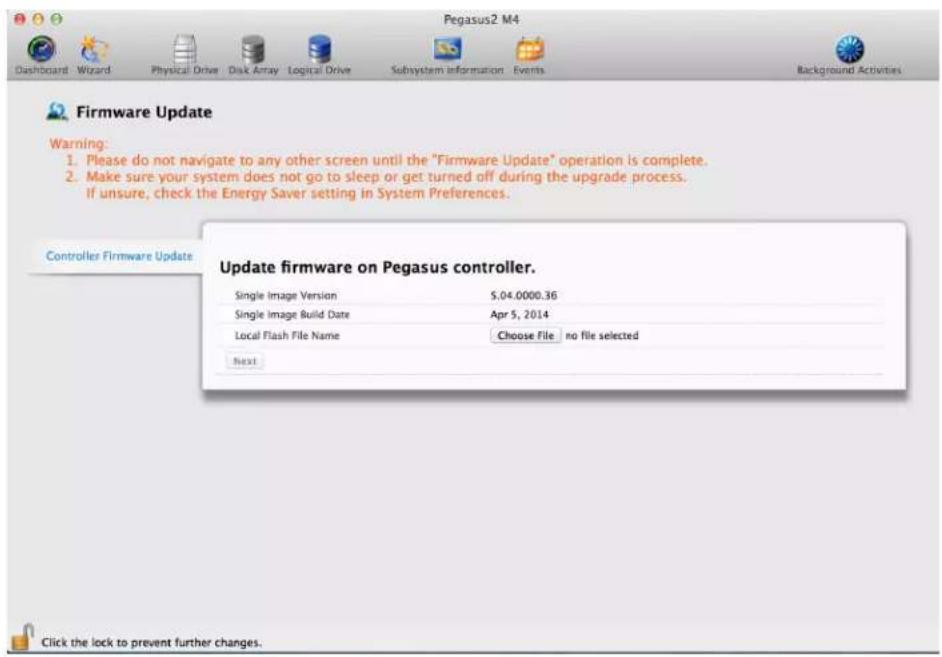Open the Logical Drive section

pyautogui.click(x=319, y=55)
